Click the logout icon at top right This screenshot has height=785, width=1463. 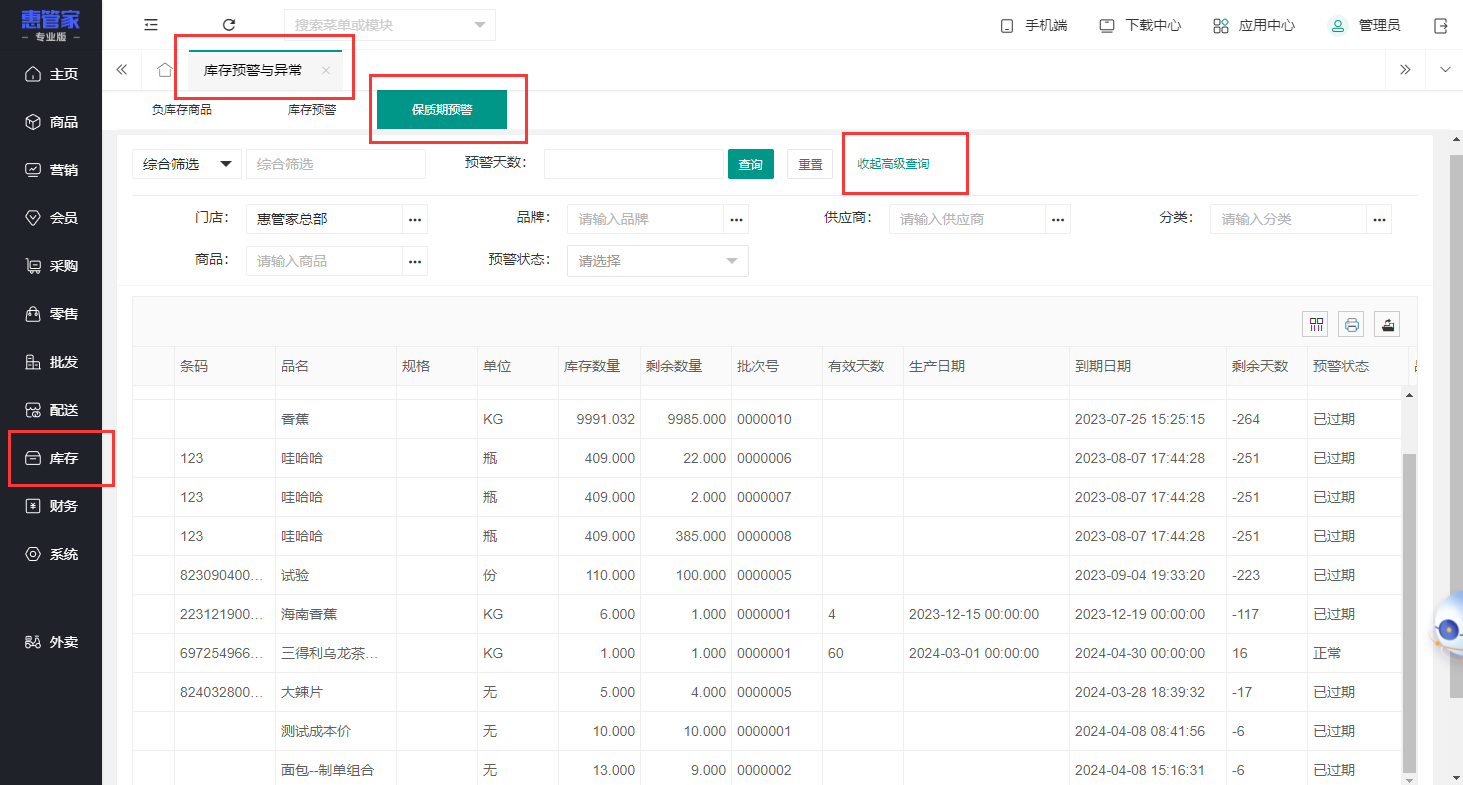[x=1441, y=25]
